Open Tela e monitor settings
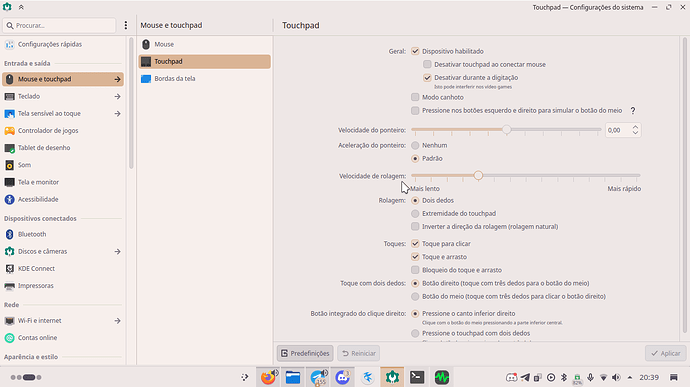690x387 pixels. point(63,182)
